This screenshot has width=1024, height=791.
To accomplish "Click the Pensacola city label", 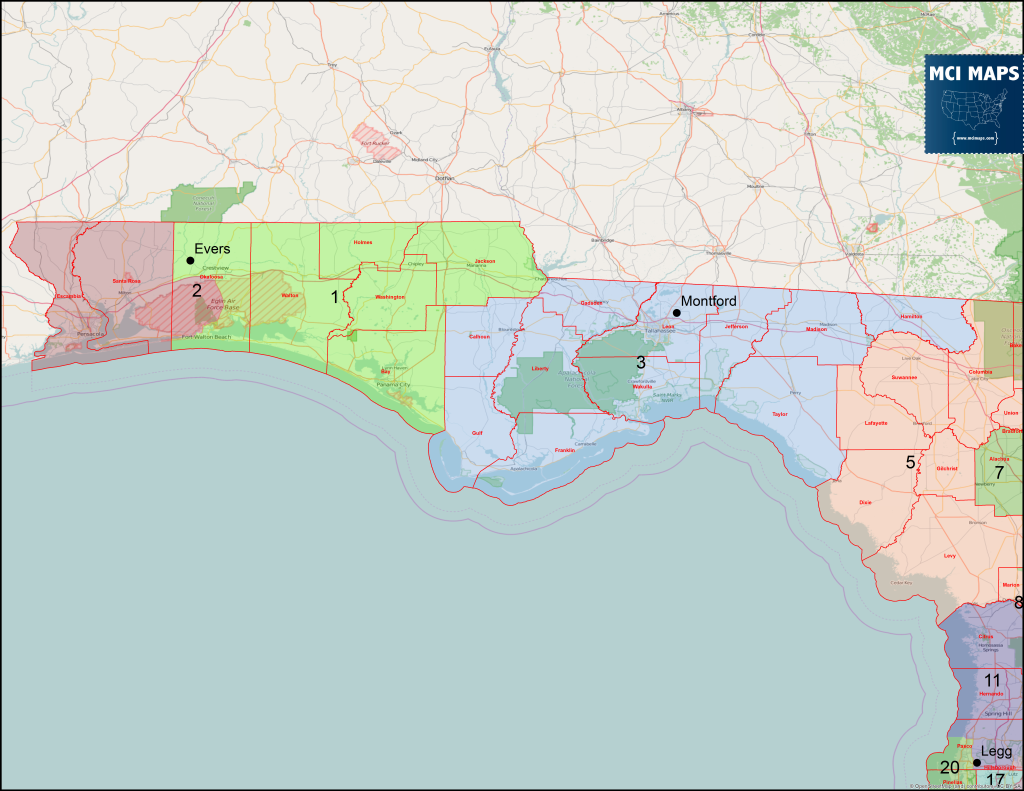I will (90, 334).
